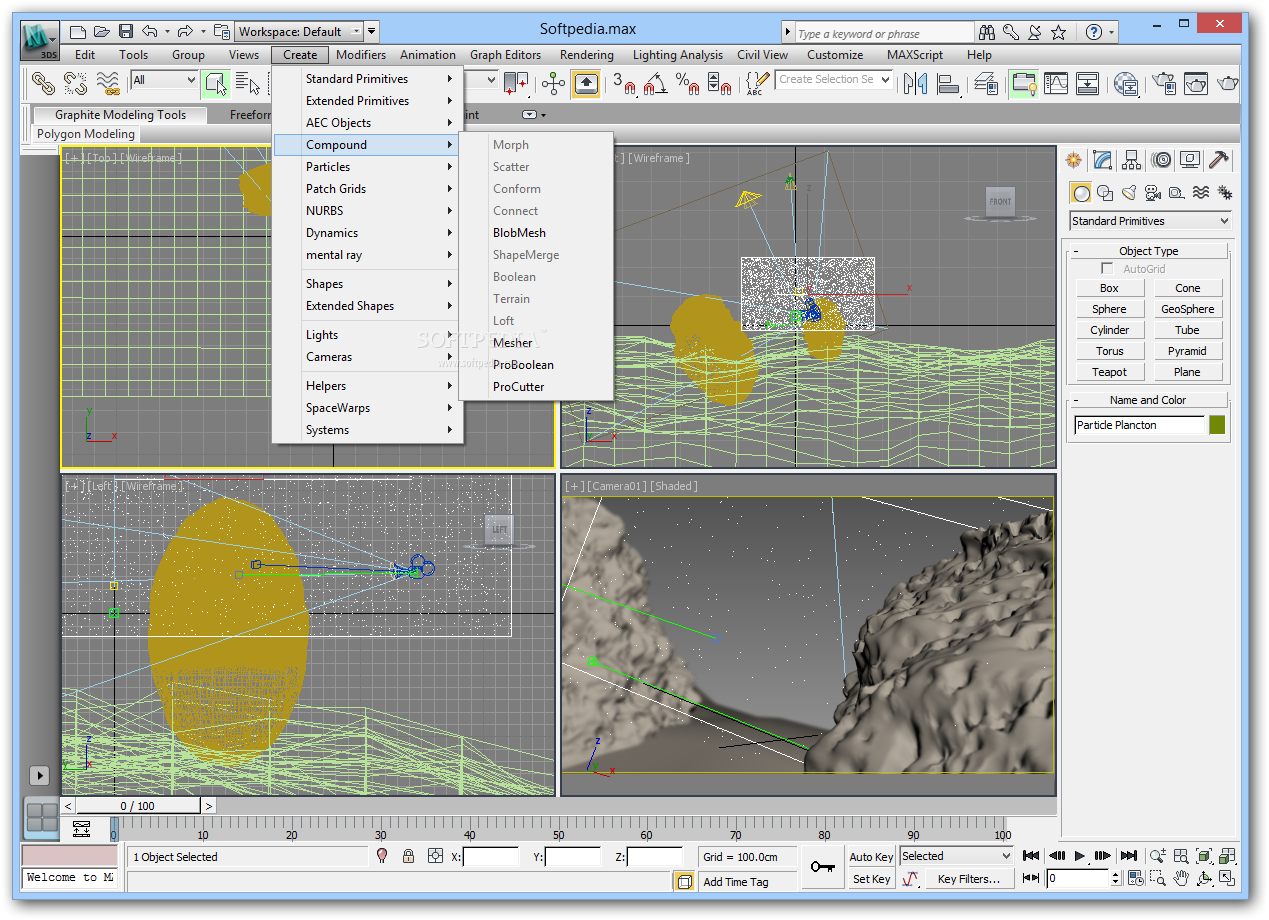Viewport: 1269px width, 920px height.
Task: Switch to the Motion panel icon
Action: pos(1160,160)
